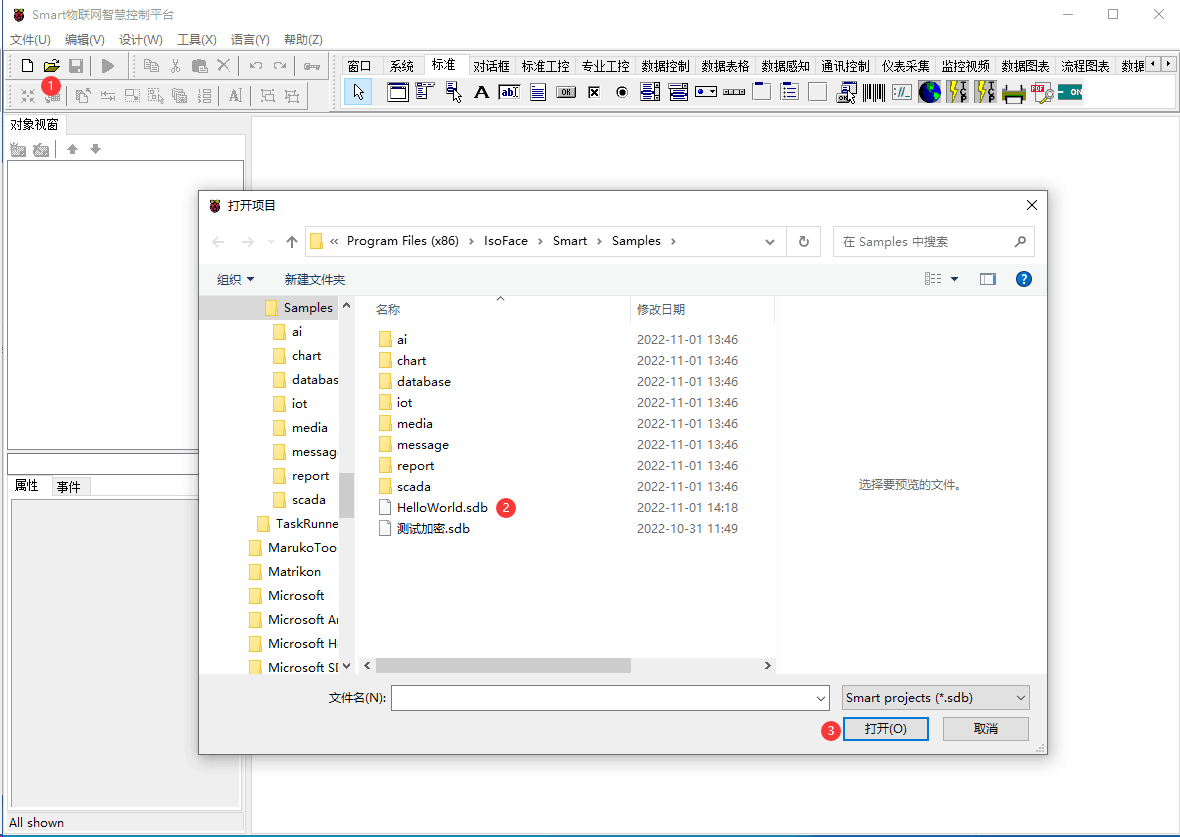Click the '在 Samples 中搜索' search box
This screenshot has width=1180, height=837.
click(933, 242)
